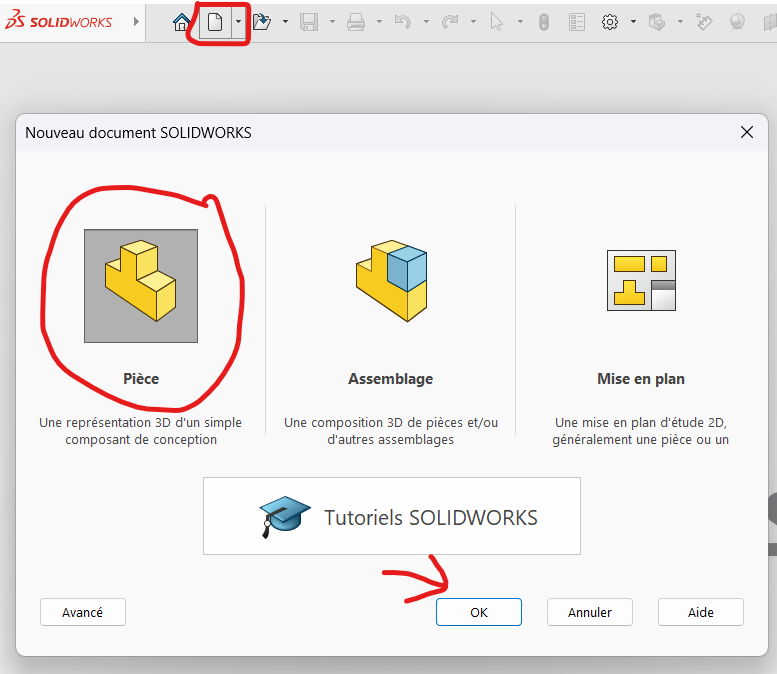Click the 'Nouveau document SOLIDWORKS' title
This screenshot has width=777, height=674.
pos(138,133)
